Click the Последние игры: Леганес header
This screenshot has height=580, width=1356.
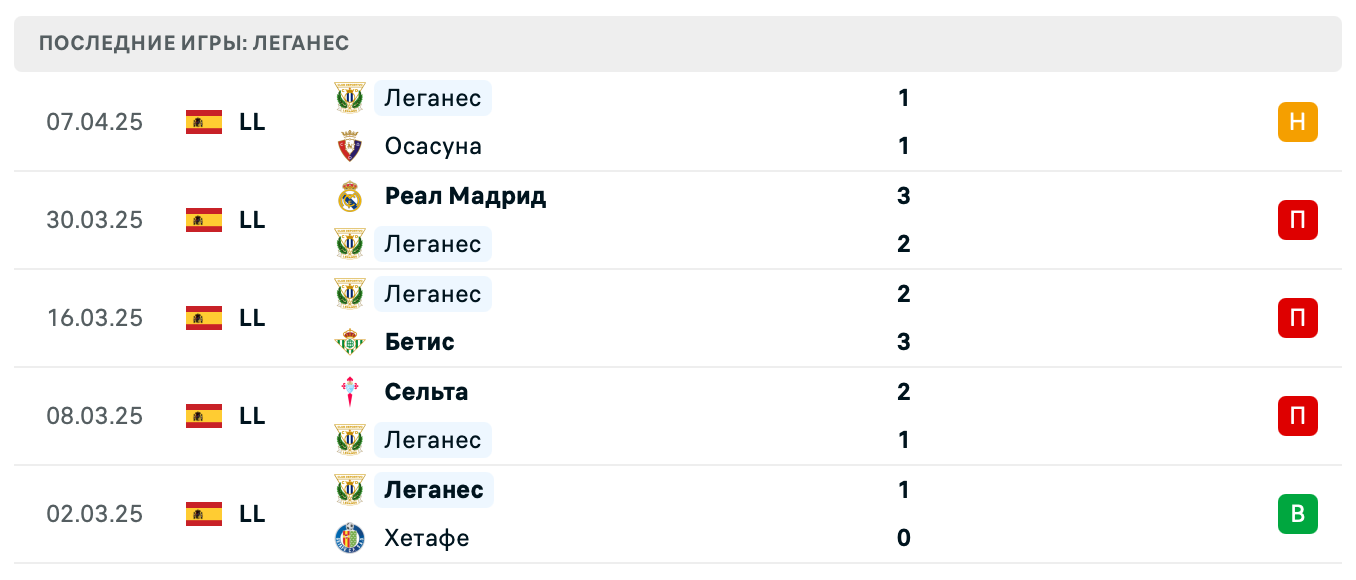click(194, 43)
